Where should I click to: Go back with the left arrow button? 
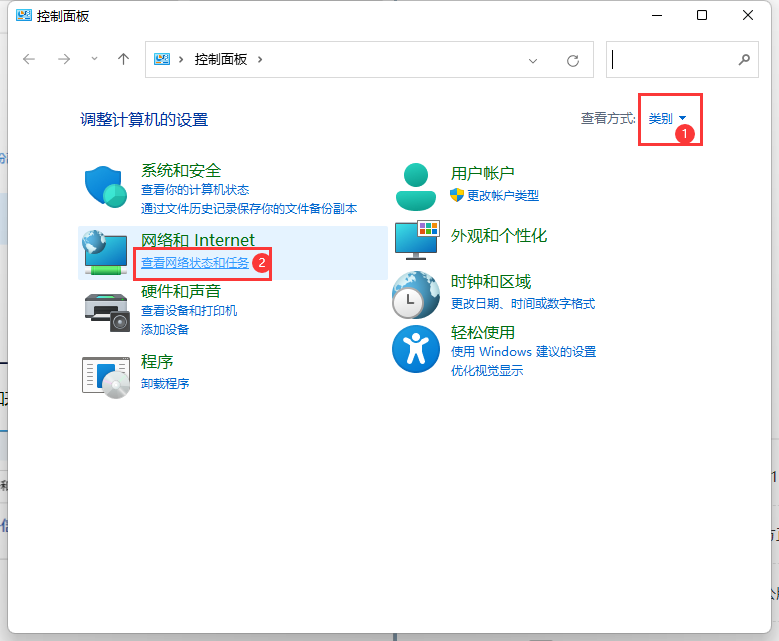pos(29,60)
